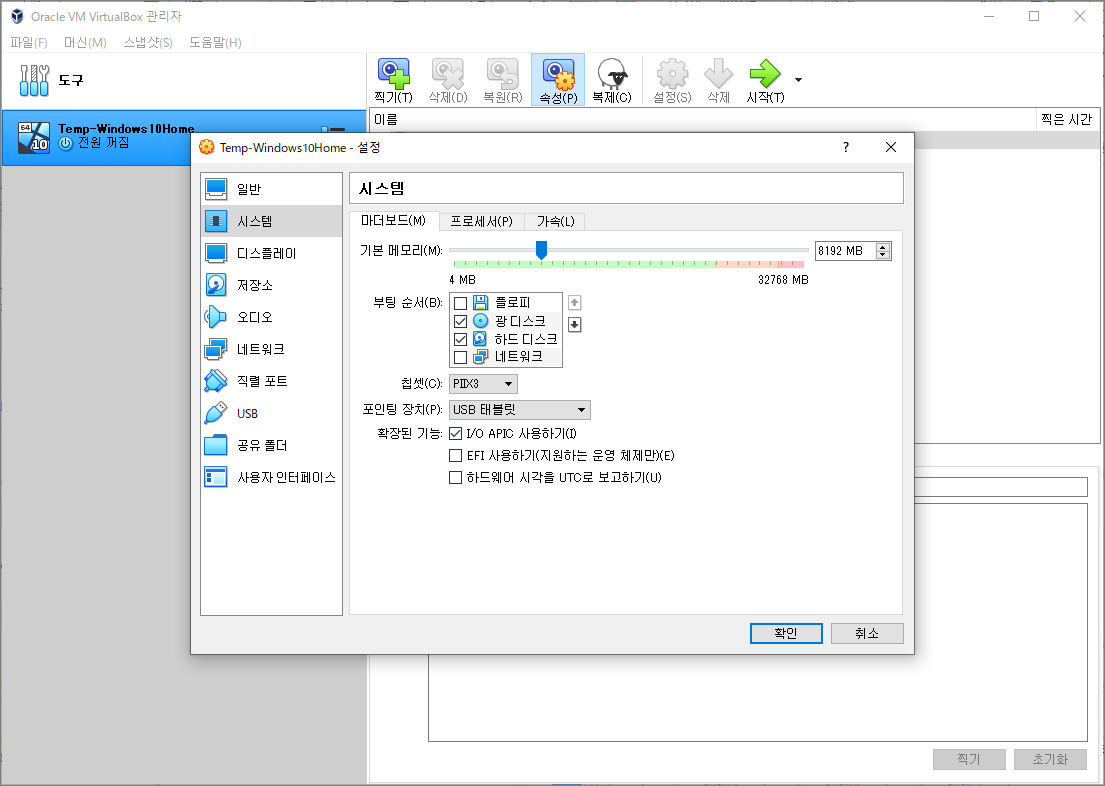Image resolution: width=1105 pixels, height=786 pixels.
Task: Open the 도구 tools icon
Action: tap(35, 80)
